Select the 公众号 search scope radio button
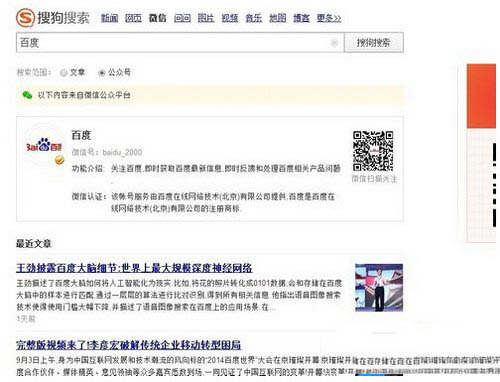The width and height of the screenshot is (500, 382). [102, 72]
